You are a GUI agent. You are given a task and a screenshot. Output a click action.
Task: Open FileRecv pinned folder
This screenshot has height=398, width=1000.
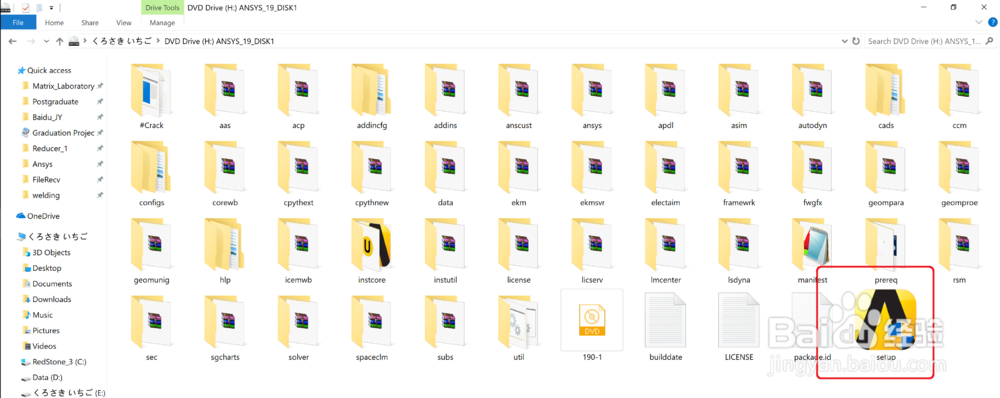[x=46, y=180]
